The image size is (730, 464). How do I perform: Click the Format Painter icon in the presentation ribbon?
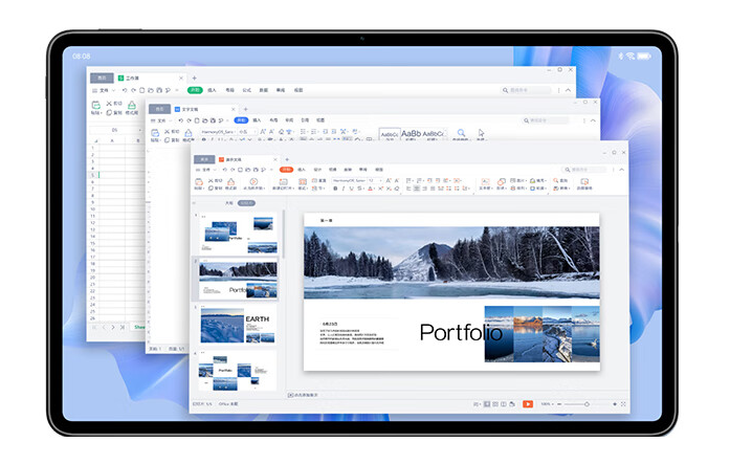point(231,181)
